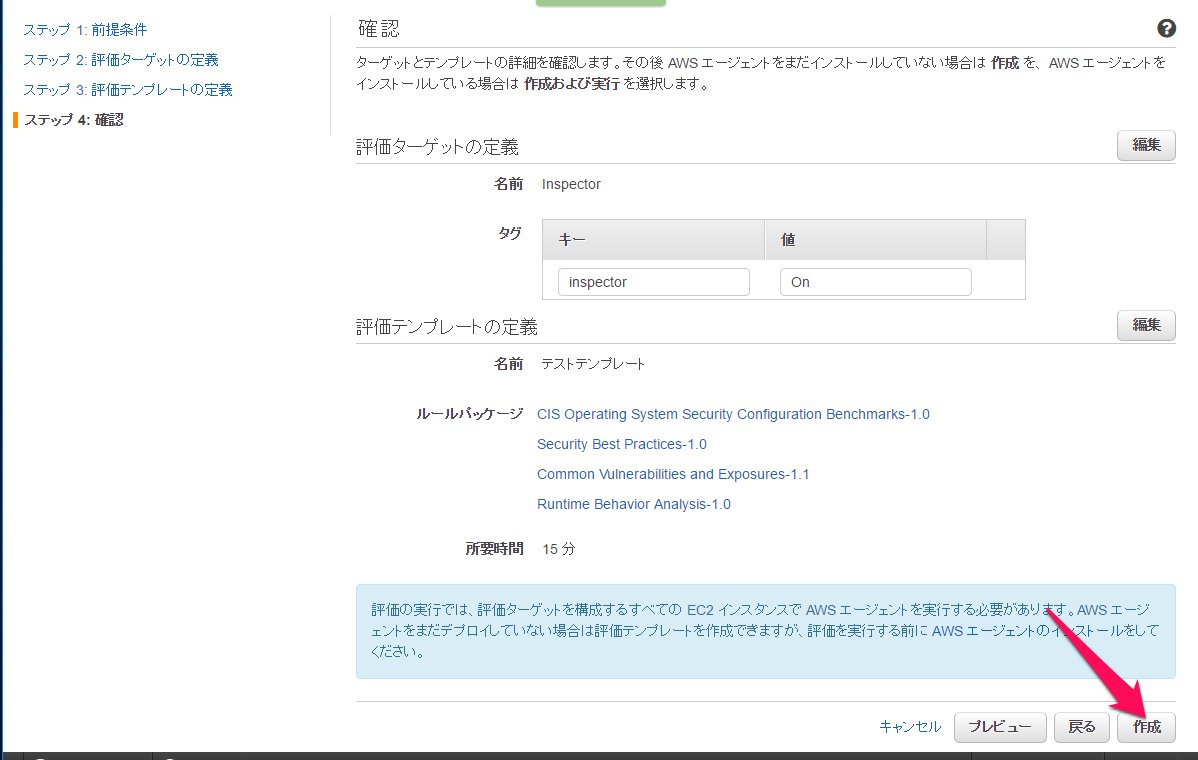The image size is (1198, 760).
Task: Select Step 4: 確認 in sidebar
Action: (x=74, y=120)
